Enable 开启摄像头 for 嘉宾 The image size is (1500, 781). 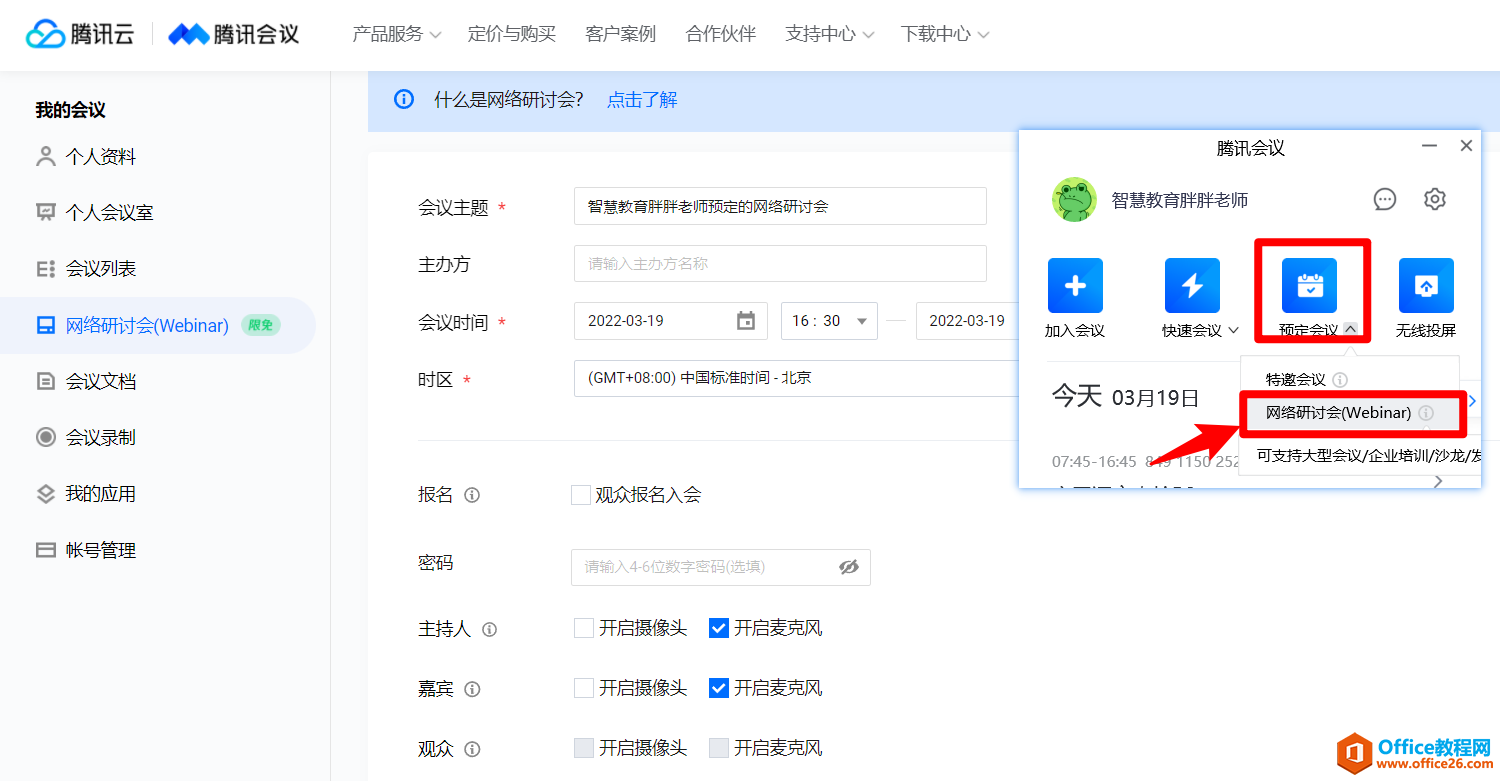point(584,688)
